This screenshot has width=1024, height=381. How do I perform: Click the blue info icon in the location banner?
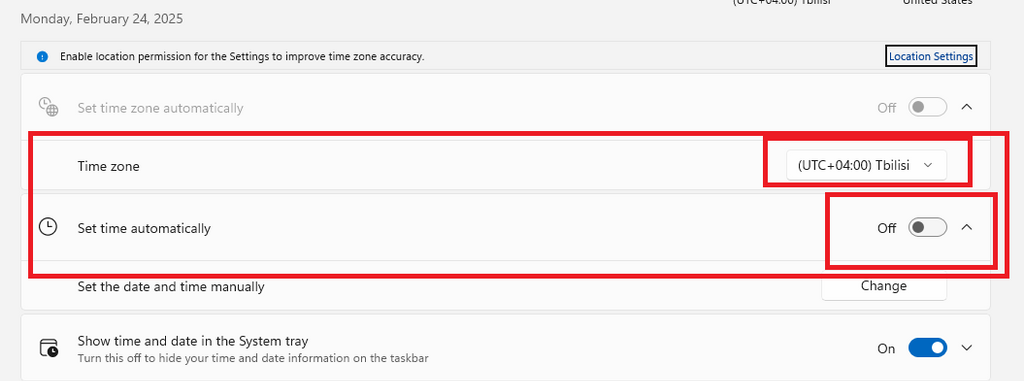[x=42, y=57]
